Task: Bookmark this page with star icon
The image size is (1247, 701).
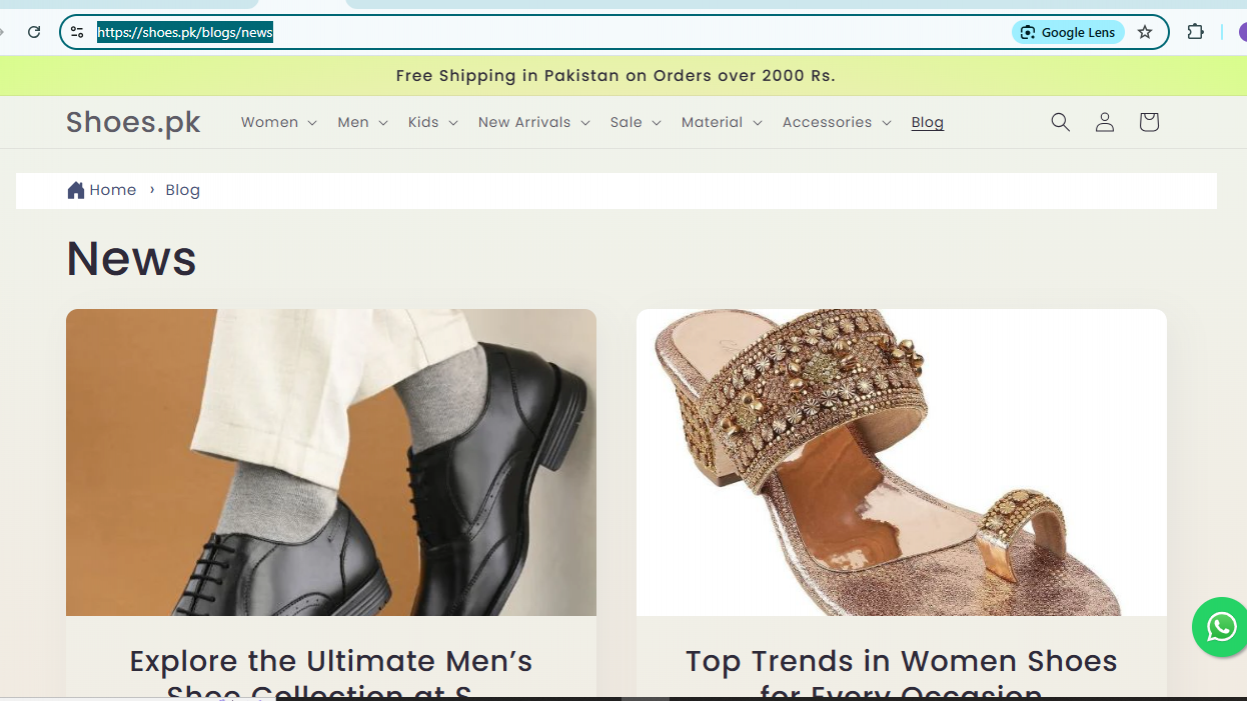Action: 1145,32
